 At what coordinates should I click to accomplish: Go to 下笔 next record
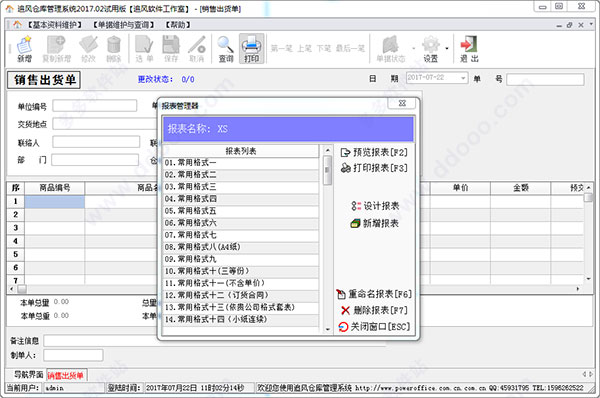(324, 49)
